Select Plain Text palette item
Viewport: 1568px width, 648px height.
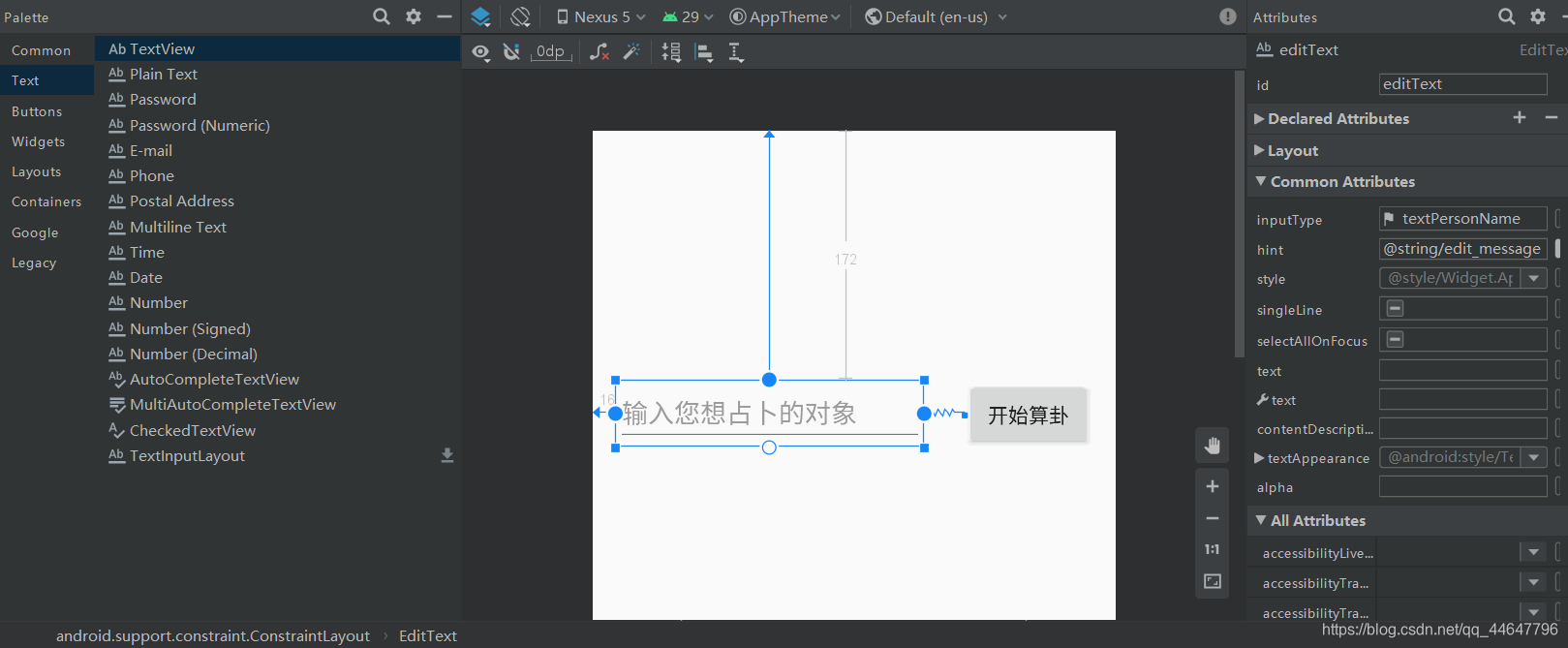(278, 74)
